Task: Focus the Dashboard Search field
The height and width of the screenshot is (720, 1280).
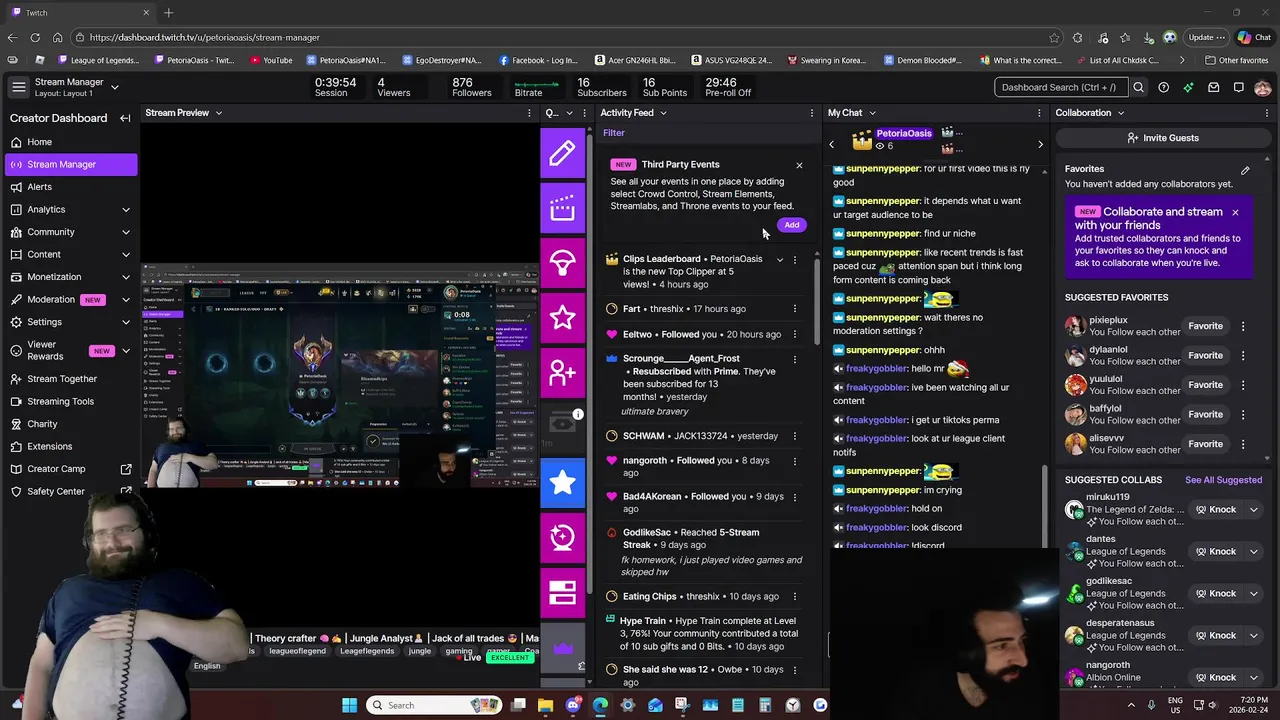Action: point(1059,87)
